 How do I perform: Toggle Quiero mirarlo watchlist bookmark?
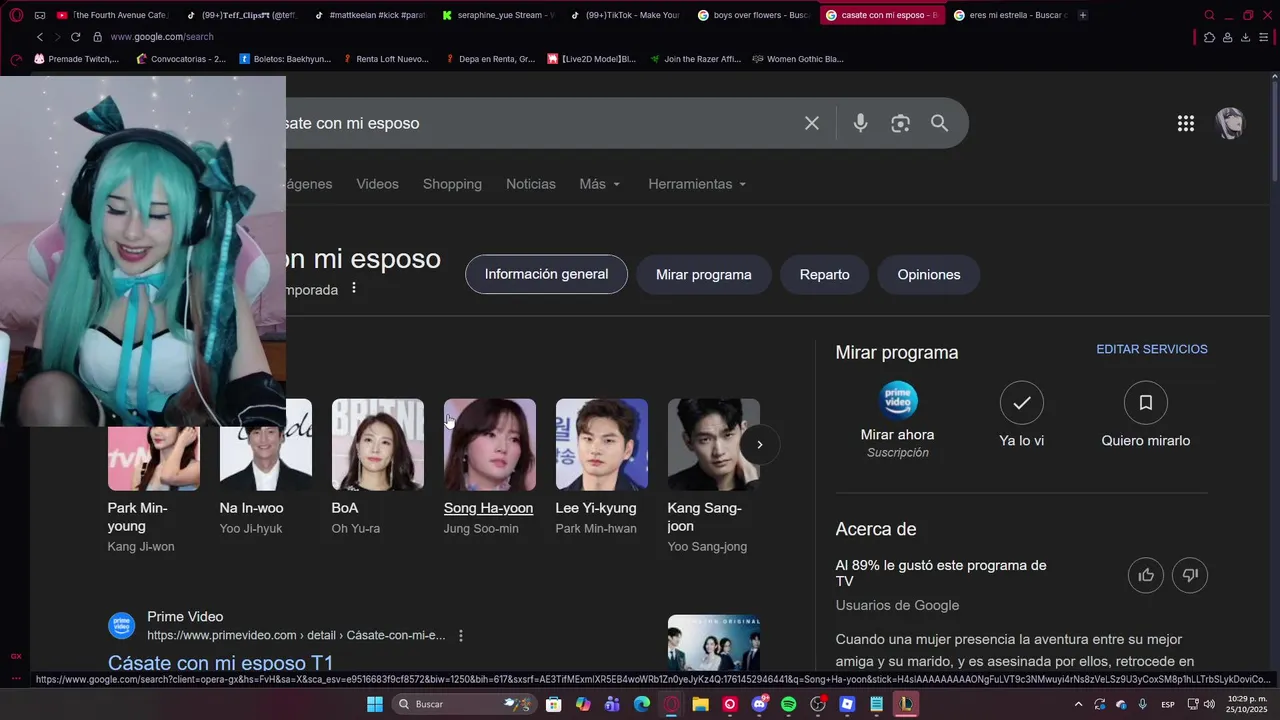[x=1146, y=402]
